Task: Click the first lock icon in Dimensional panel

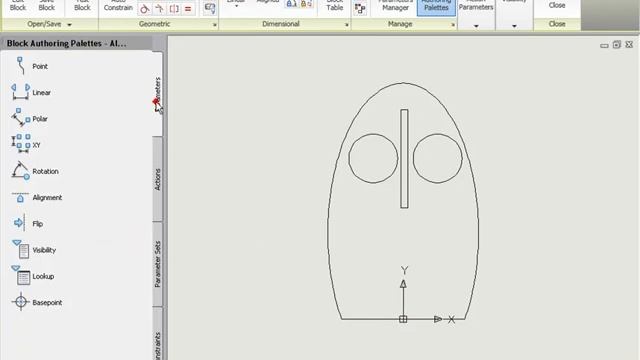Action: pos(291,4)
